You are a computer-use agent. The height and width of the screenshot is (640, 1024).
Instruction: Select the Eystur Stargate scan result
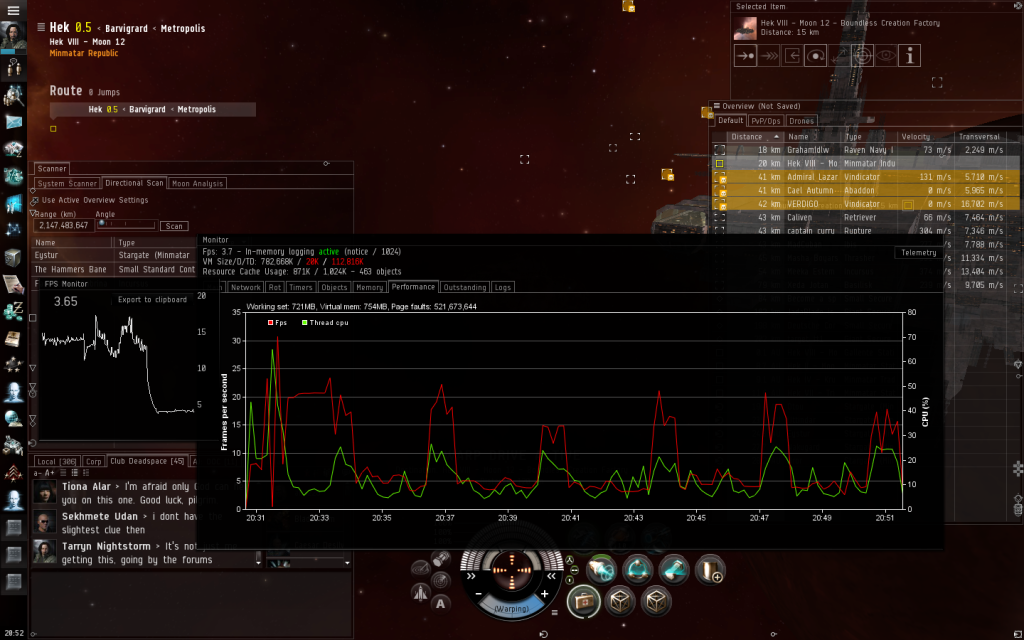point(114,255)
